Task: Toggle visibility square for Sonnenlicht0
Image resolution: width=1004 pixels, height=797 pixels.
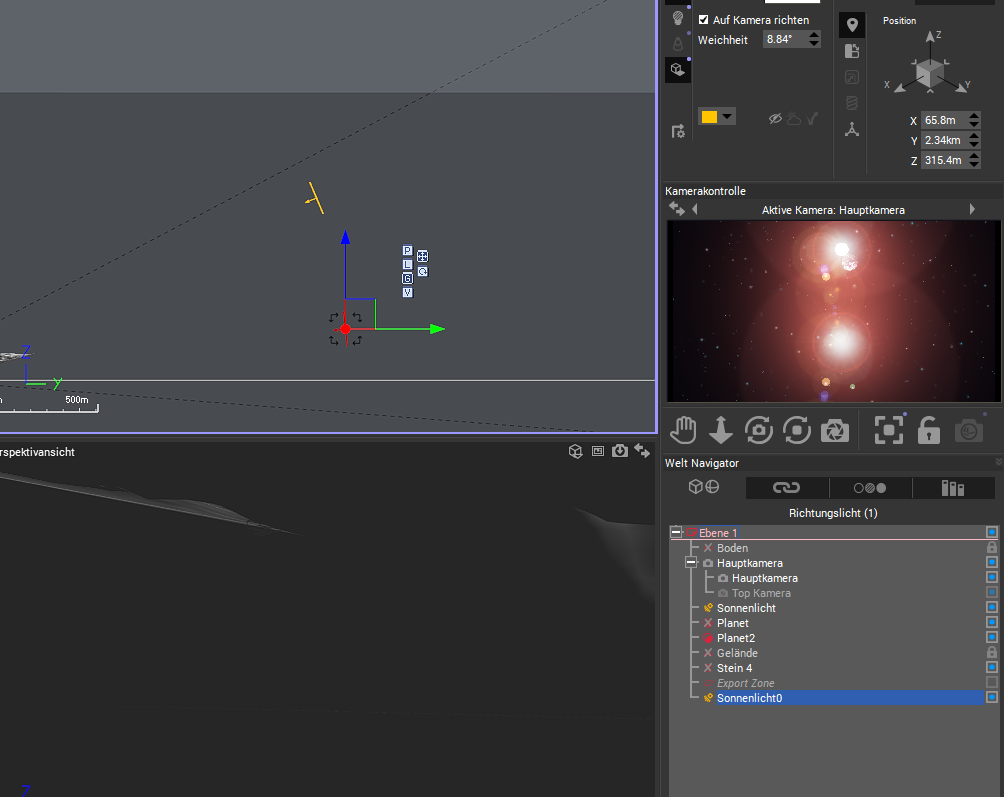Action: (992, 697)
